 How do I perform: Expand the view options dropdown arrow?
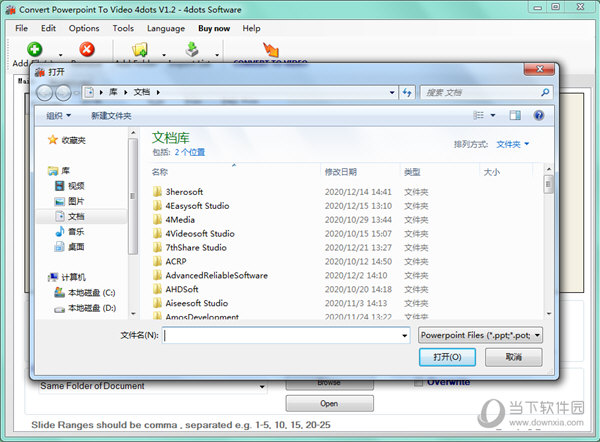pos(493,115)
